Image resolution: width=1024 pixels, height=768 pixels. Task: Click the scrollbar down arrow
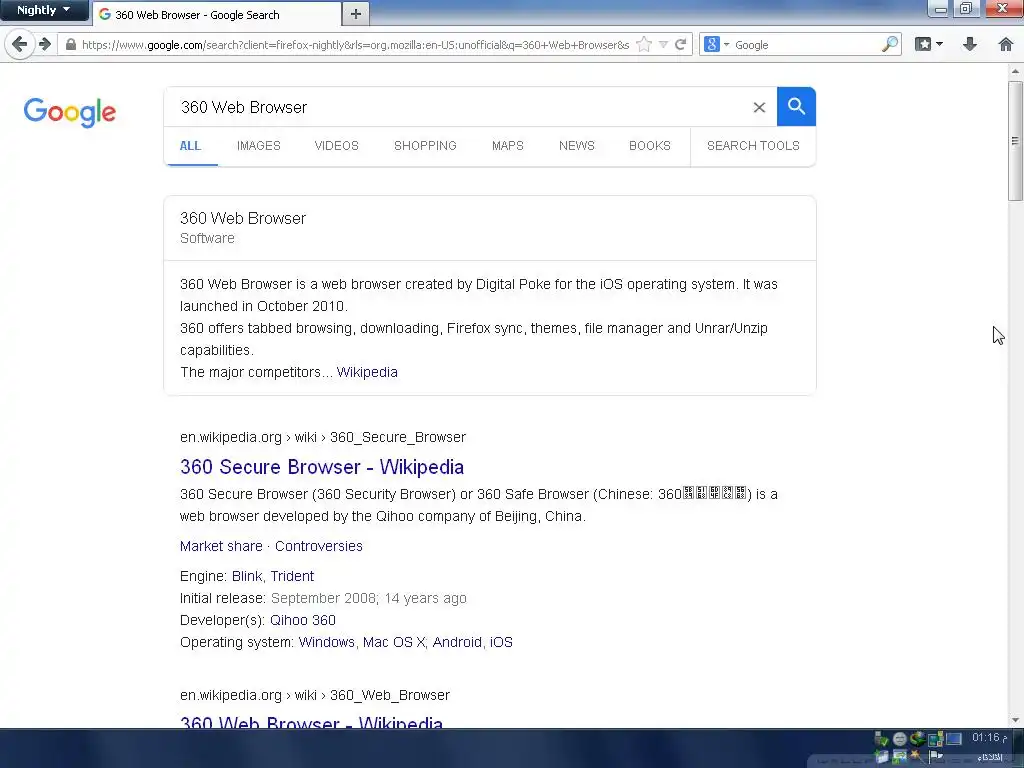[1015, 720]
